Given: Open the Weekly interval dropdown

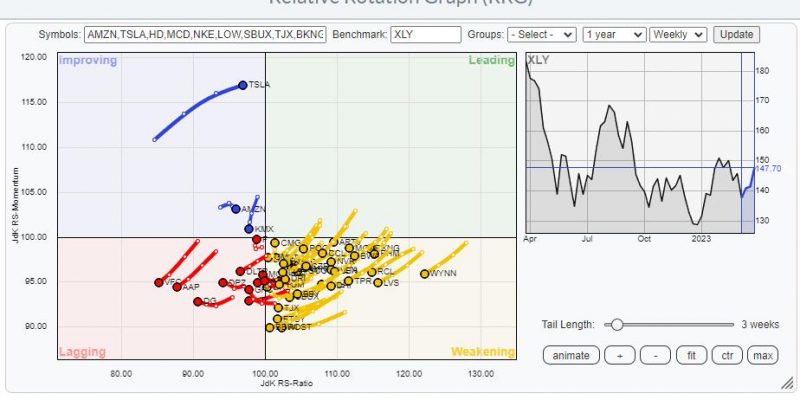Looking at the screenshot, I should tap(678, 35).
